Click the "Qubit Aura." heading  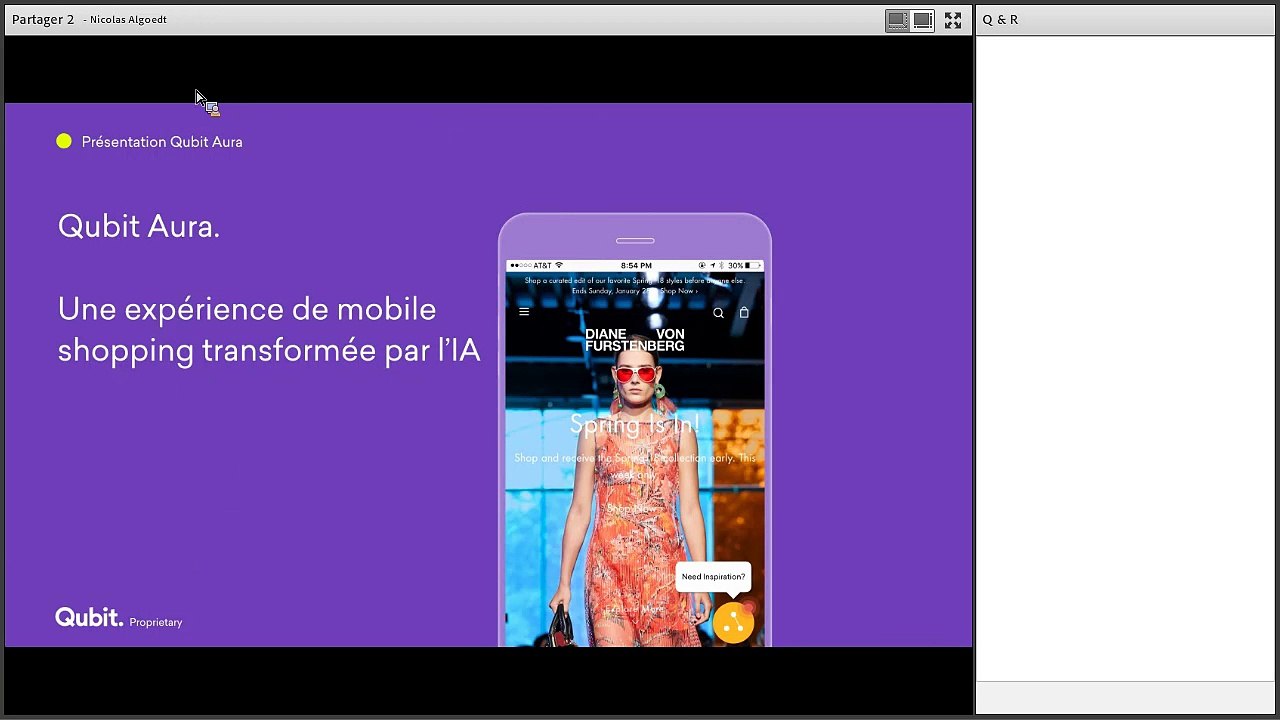138,227
